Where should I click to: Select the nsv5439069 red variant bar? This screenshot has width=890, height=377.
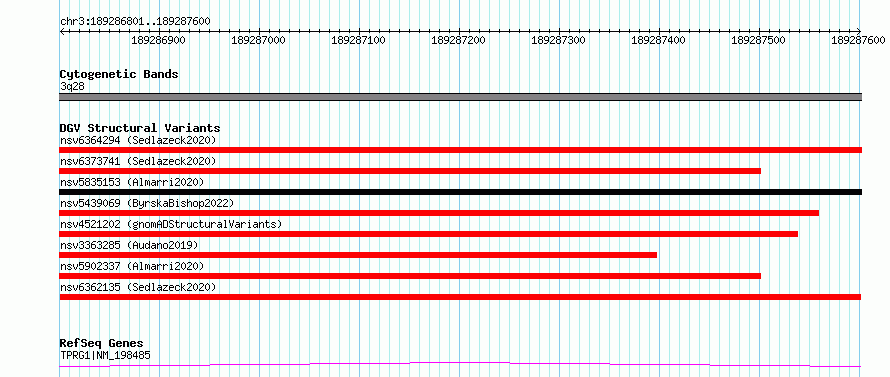pyautogui.click(x=439, y=213)
